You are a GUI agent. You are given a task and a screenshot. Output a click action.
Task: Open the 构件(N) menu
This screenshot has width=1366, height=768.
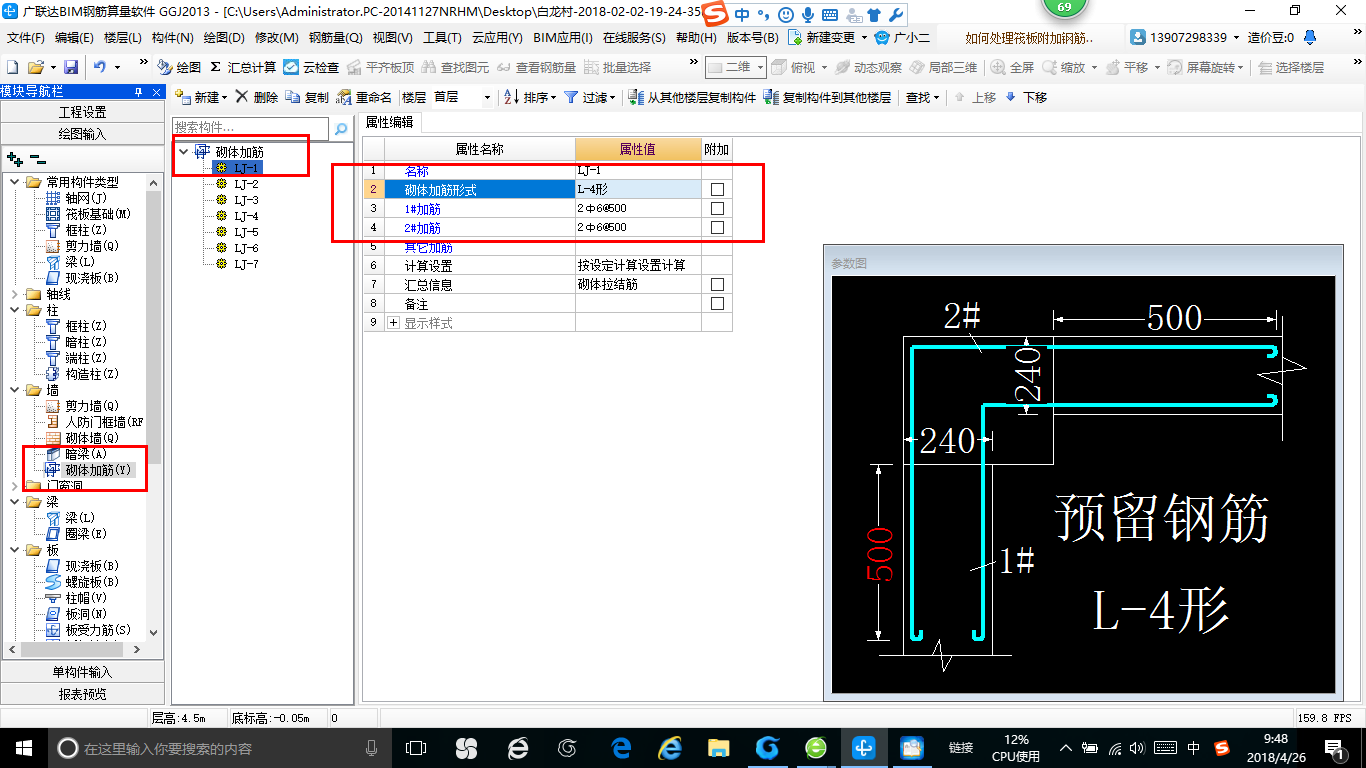click(x=172, y=38)
